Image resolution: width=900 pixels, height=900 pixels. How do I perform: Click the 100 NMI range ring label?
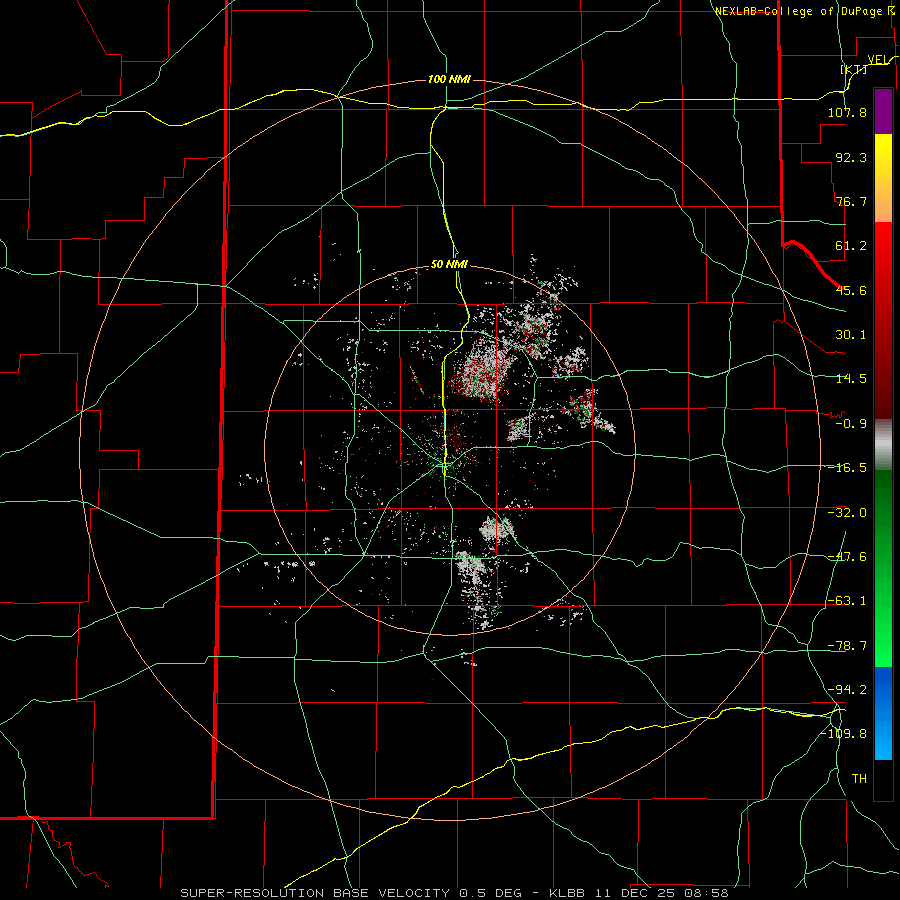449,79
